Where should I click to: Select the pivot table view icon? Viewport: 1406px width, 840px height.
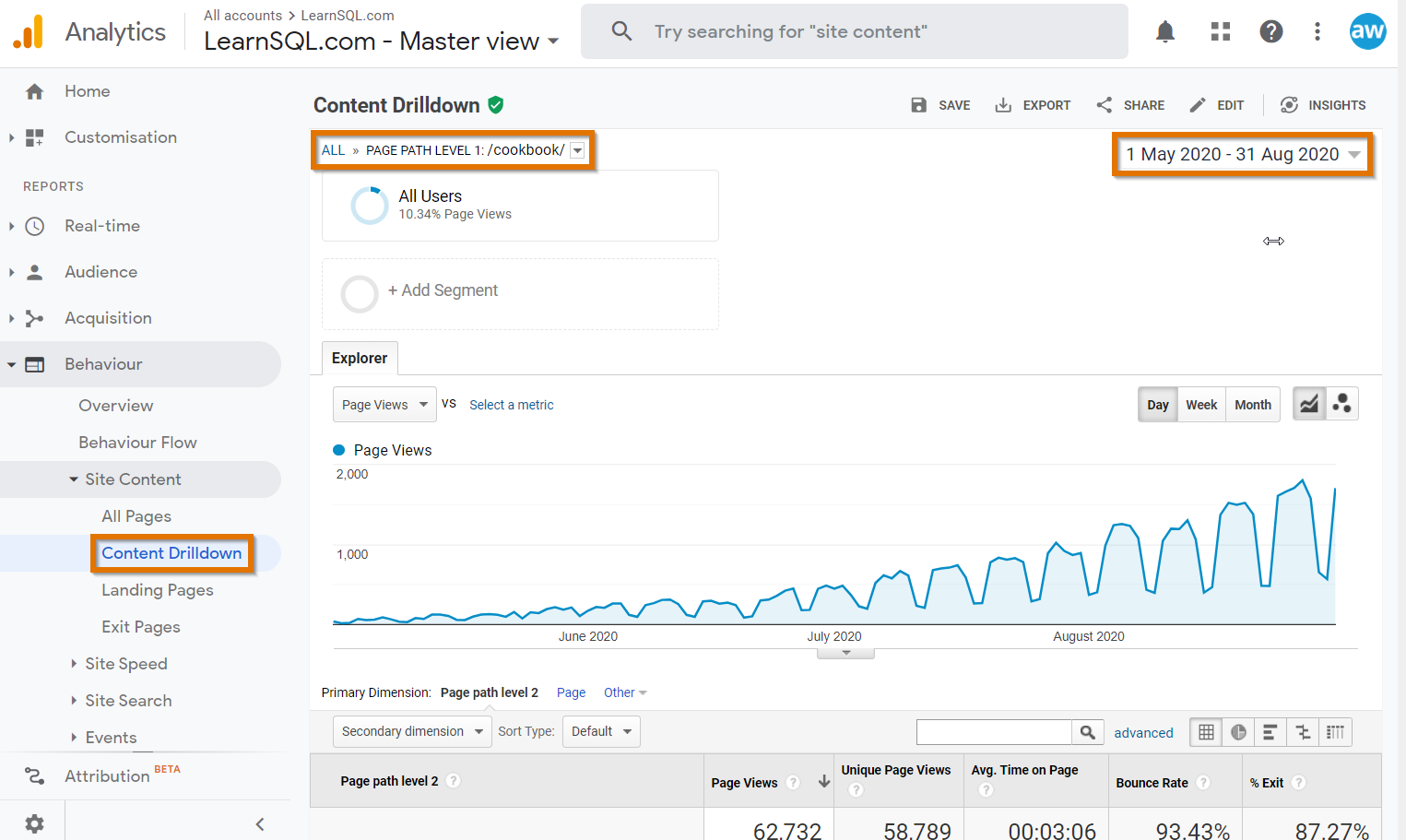[x=1335, y=732]
